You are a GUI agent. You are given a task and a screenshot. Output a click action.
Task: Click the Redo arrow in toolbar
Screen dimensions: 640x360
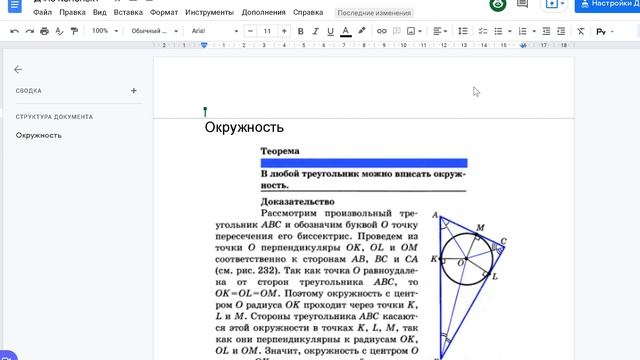pyautogui.click(x=29, y=31)
